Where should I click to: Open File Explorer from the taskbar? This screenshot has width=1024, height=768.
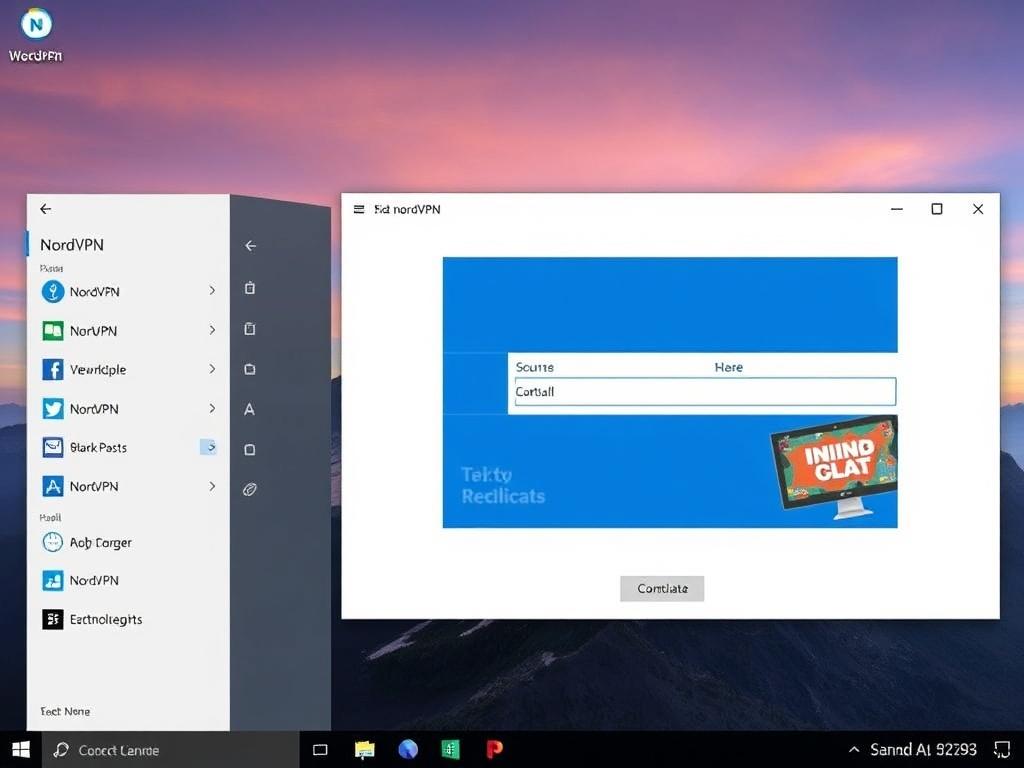point(364,750)
